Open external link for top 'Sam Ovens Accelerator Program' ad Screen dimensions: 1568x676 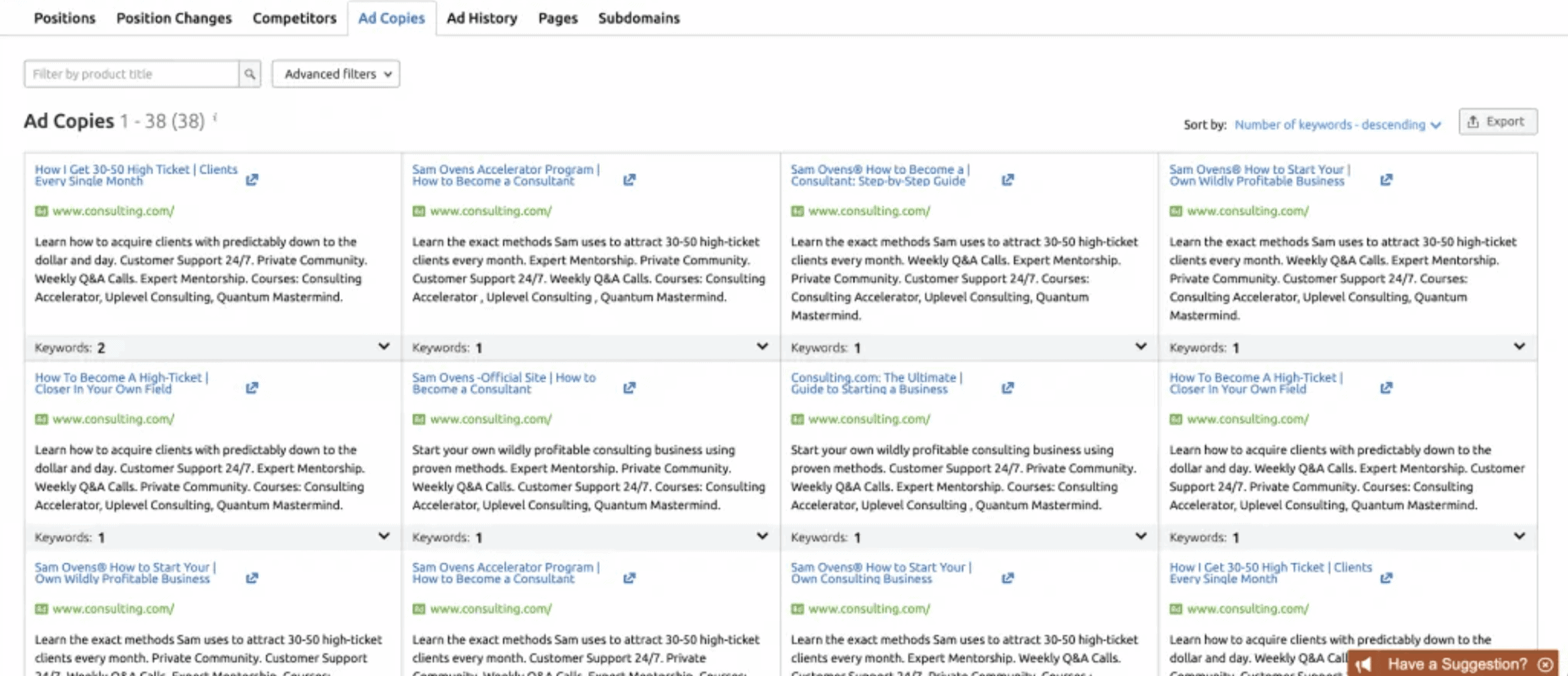pos(629,180)
